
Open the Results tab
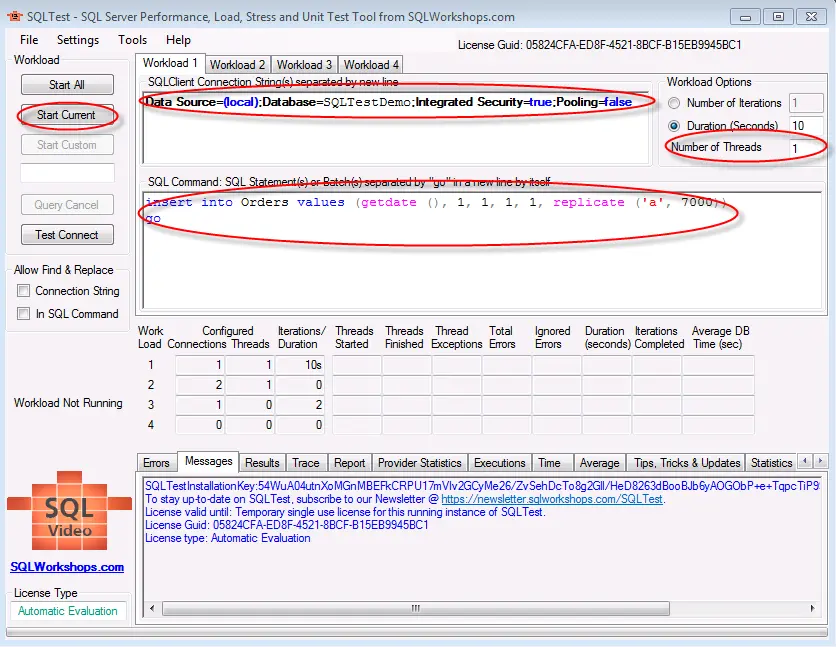[x=262, y=463]
